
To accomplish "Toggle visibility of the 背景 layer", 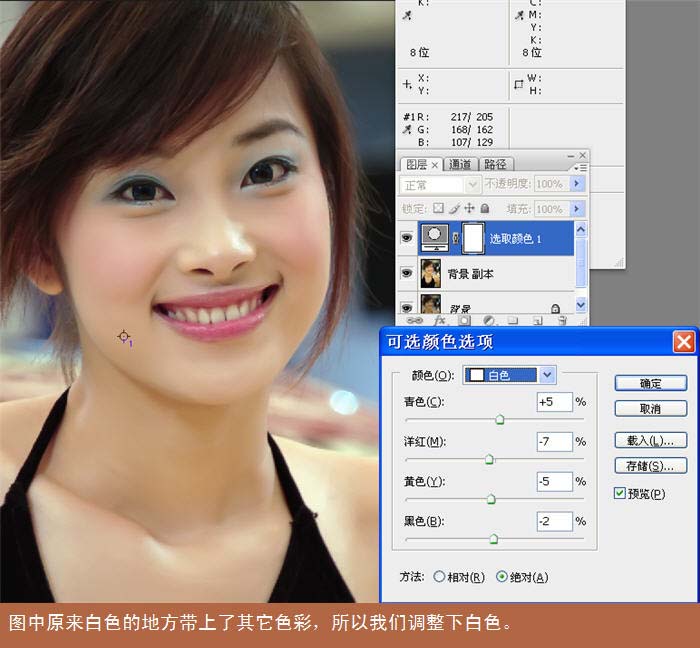I will coord(407,307).
